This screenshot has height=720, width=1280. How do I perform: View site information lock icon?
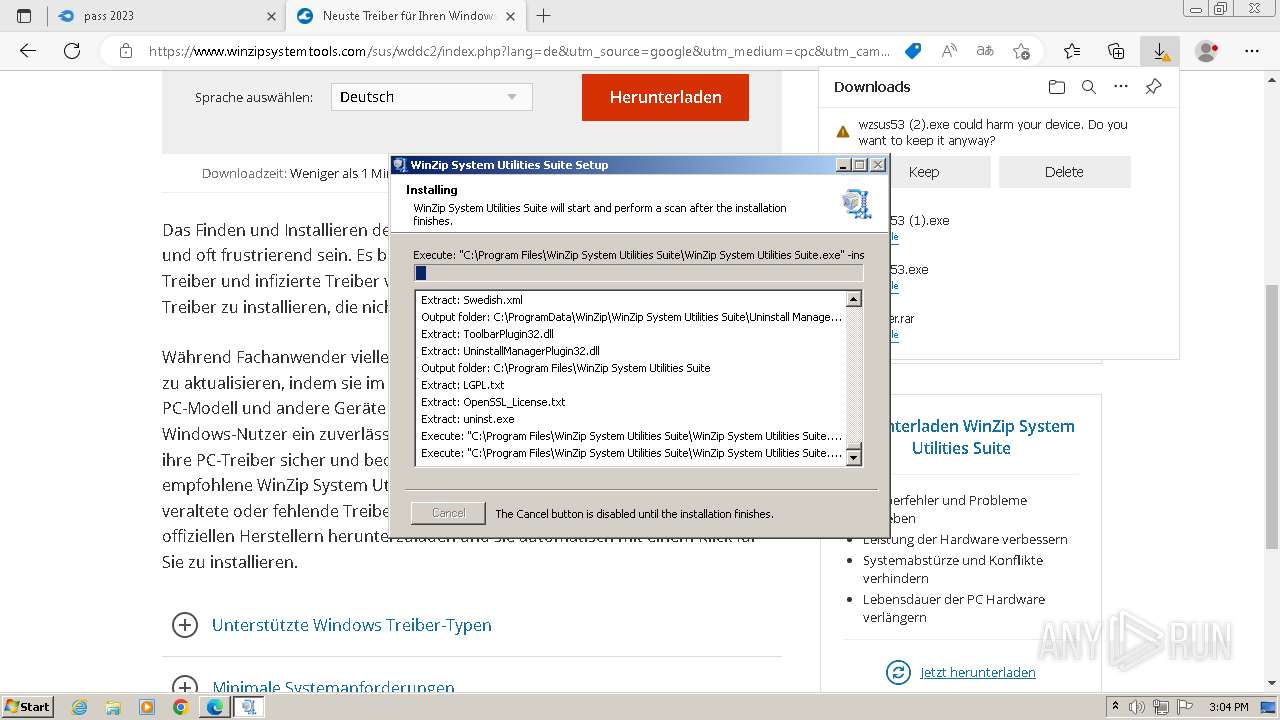point(125,51)
